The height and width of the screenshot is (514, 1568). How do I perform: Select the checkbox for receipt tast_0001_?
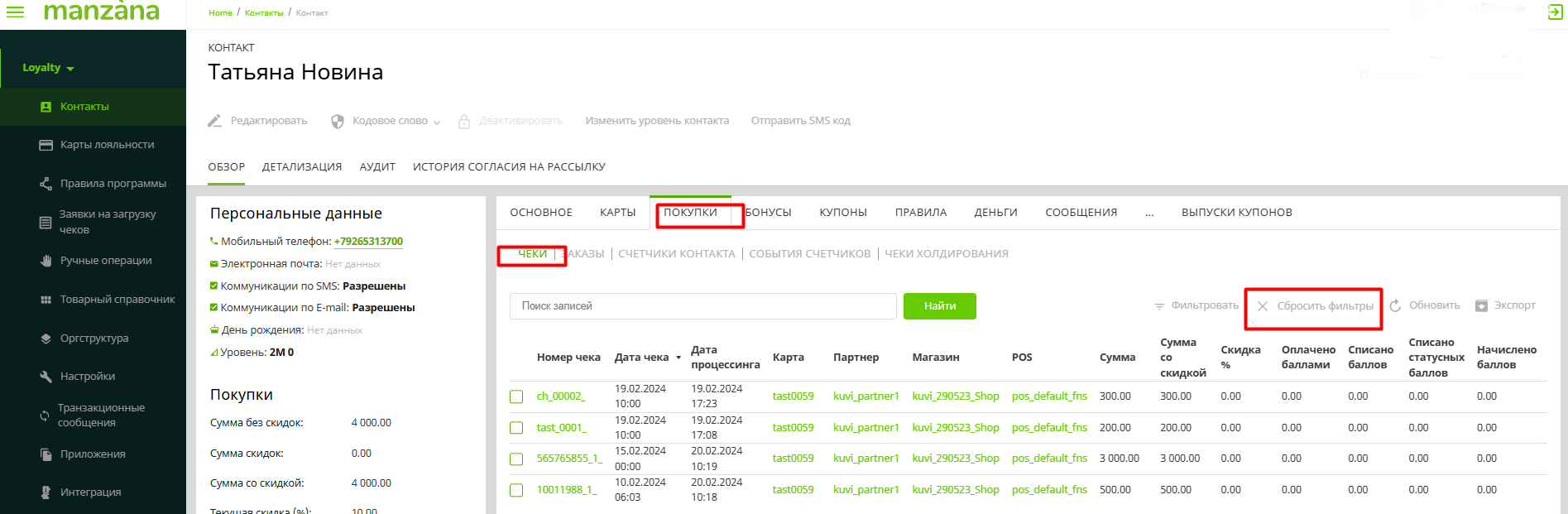point(516,428)
